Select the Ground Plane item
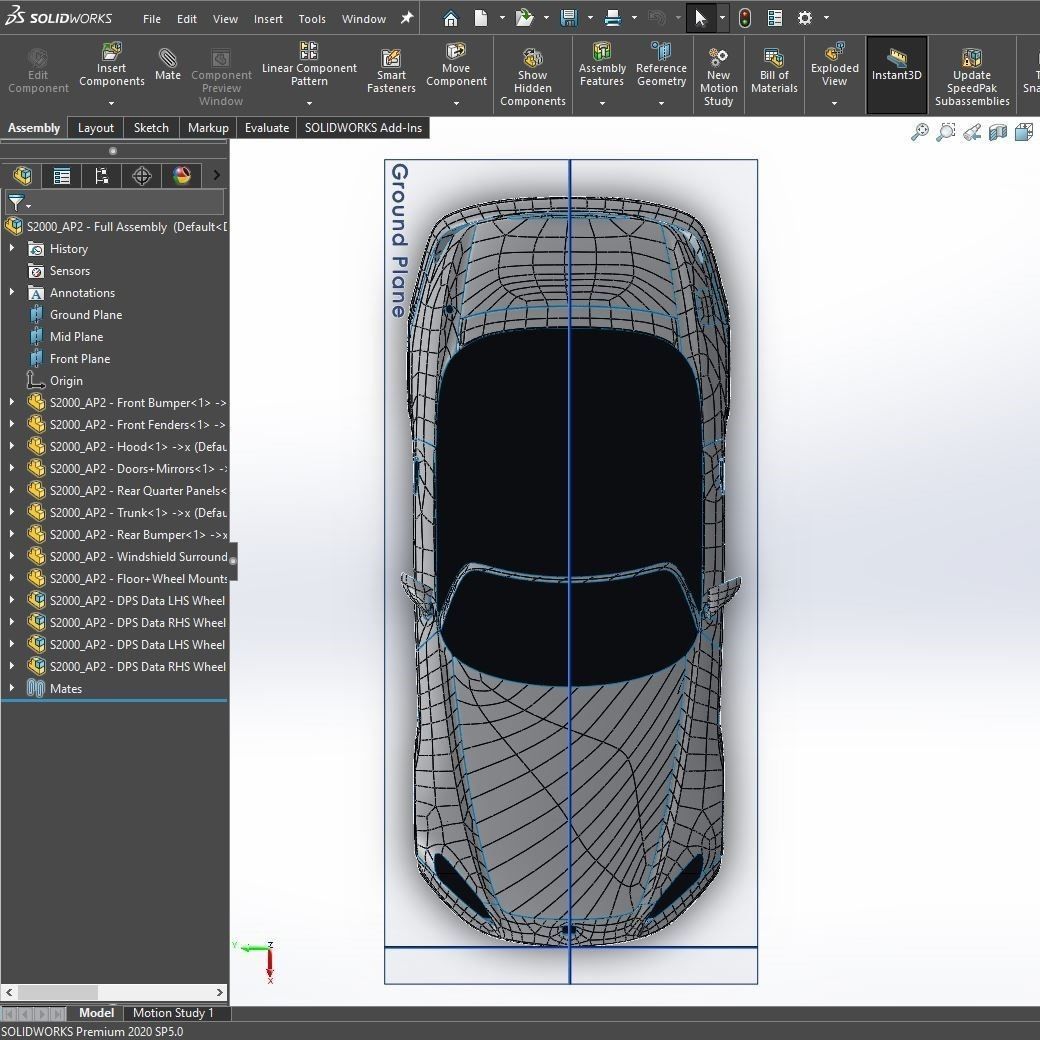 tap(86, 314)
